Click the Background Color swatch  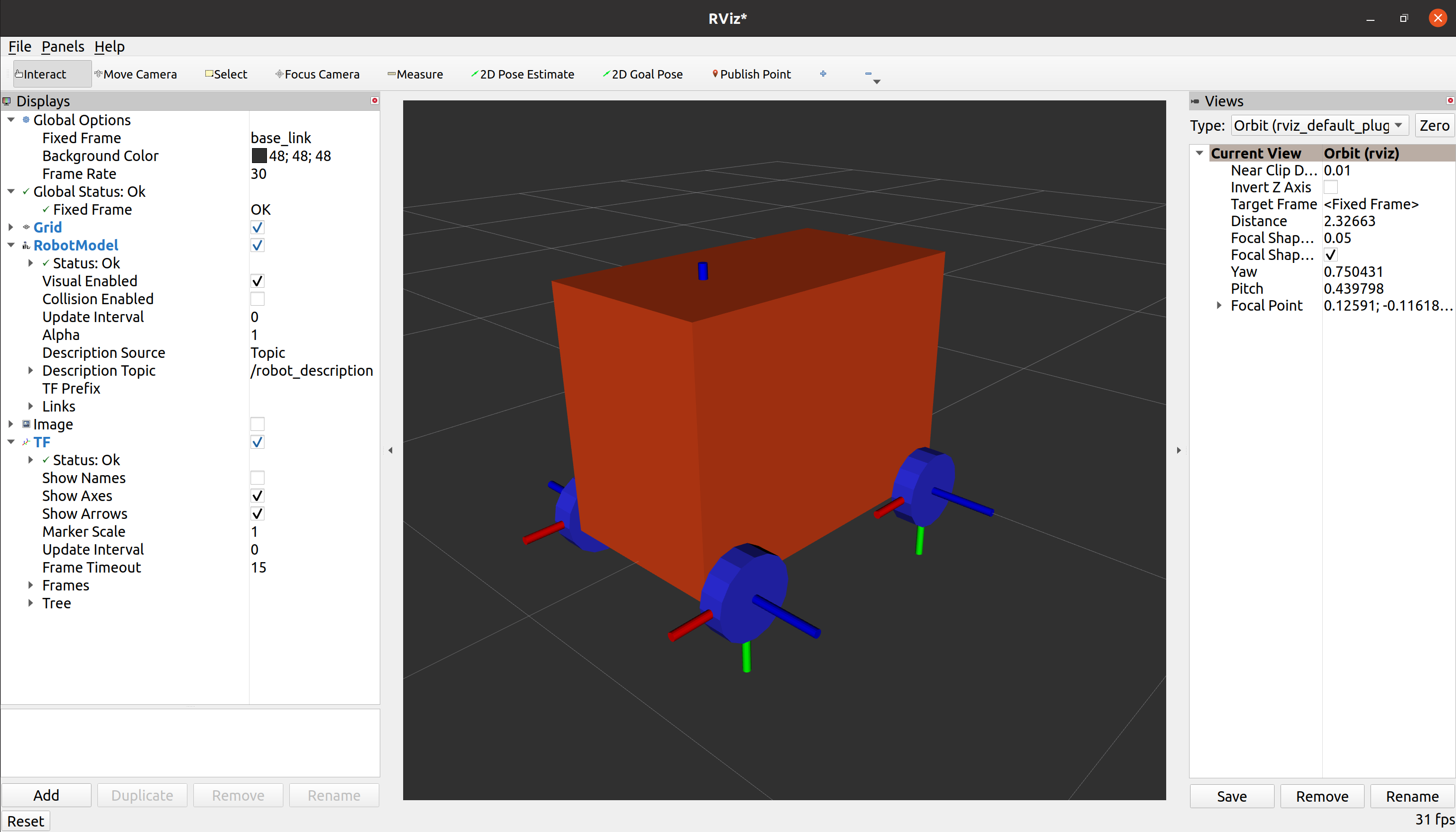pyautogui.click(x=259, y=156)
